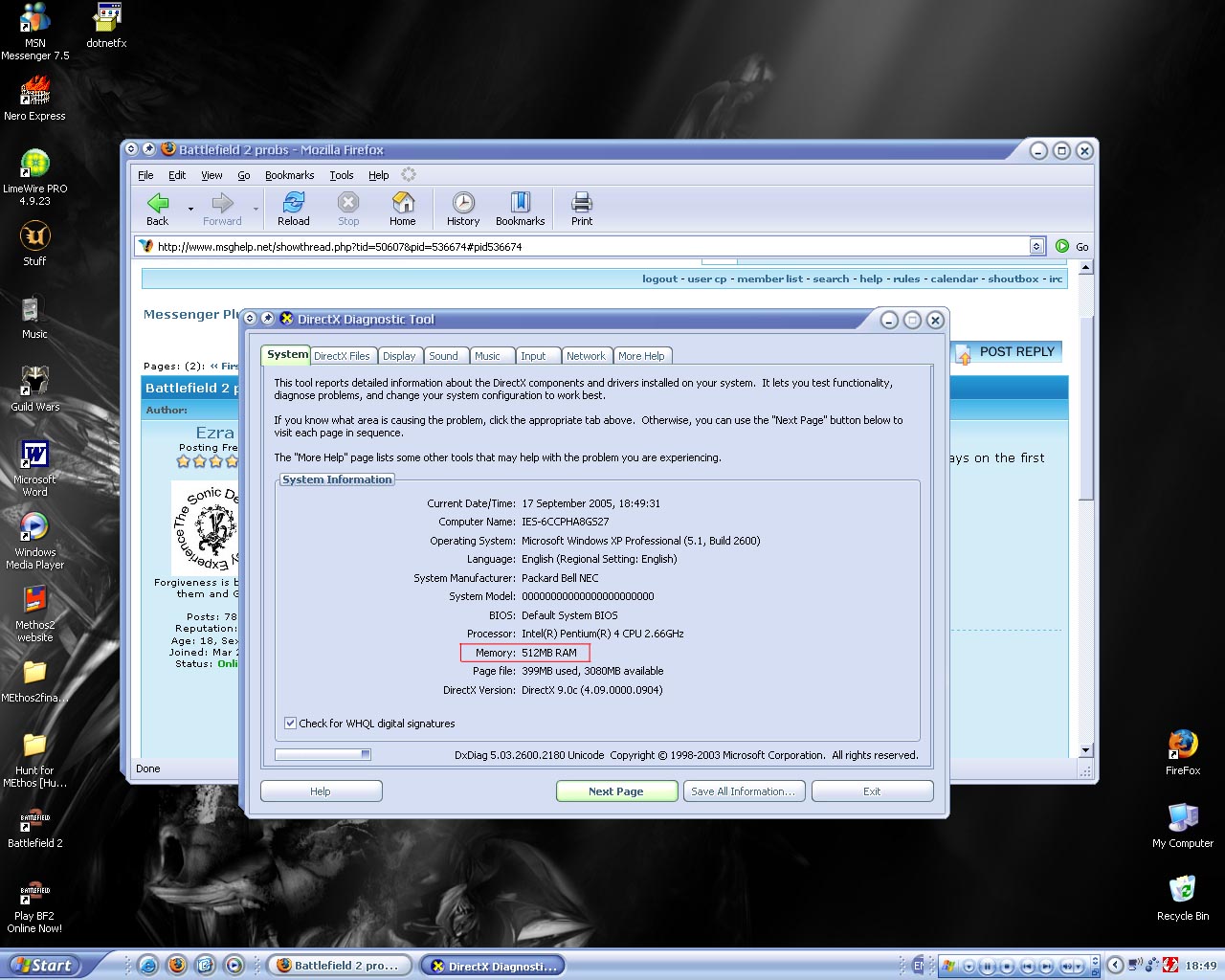Toggle Check for WHQL digital signatures
The width and height of the screenshot is (1225, 980).
click(x=290, y=724)
